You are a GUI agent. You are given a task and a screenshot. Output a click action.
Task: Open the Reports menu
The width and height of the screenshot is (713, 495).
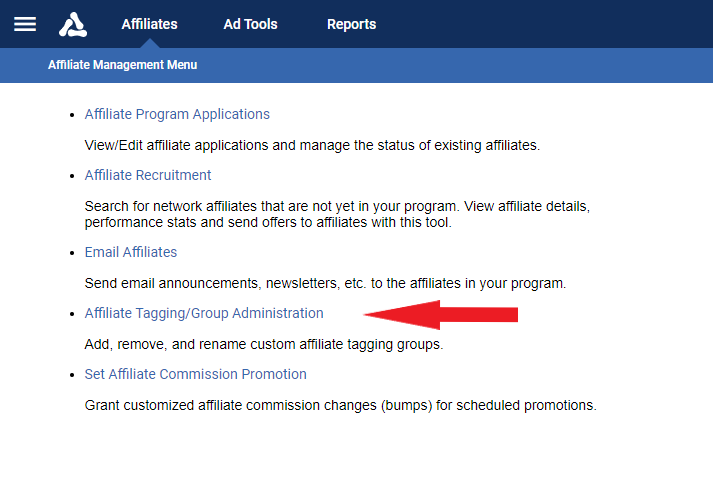pos(351,24)
